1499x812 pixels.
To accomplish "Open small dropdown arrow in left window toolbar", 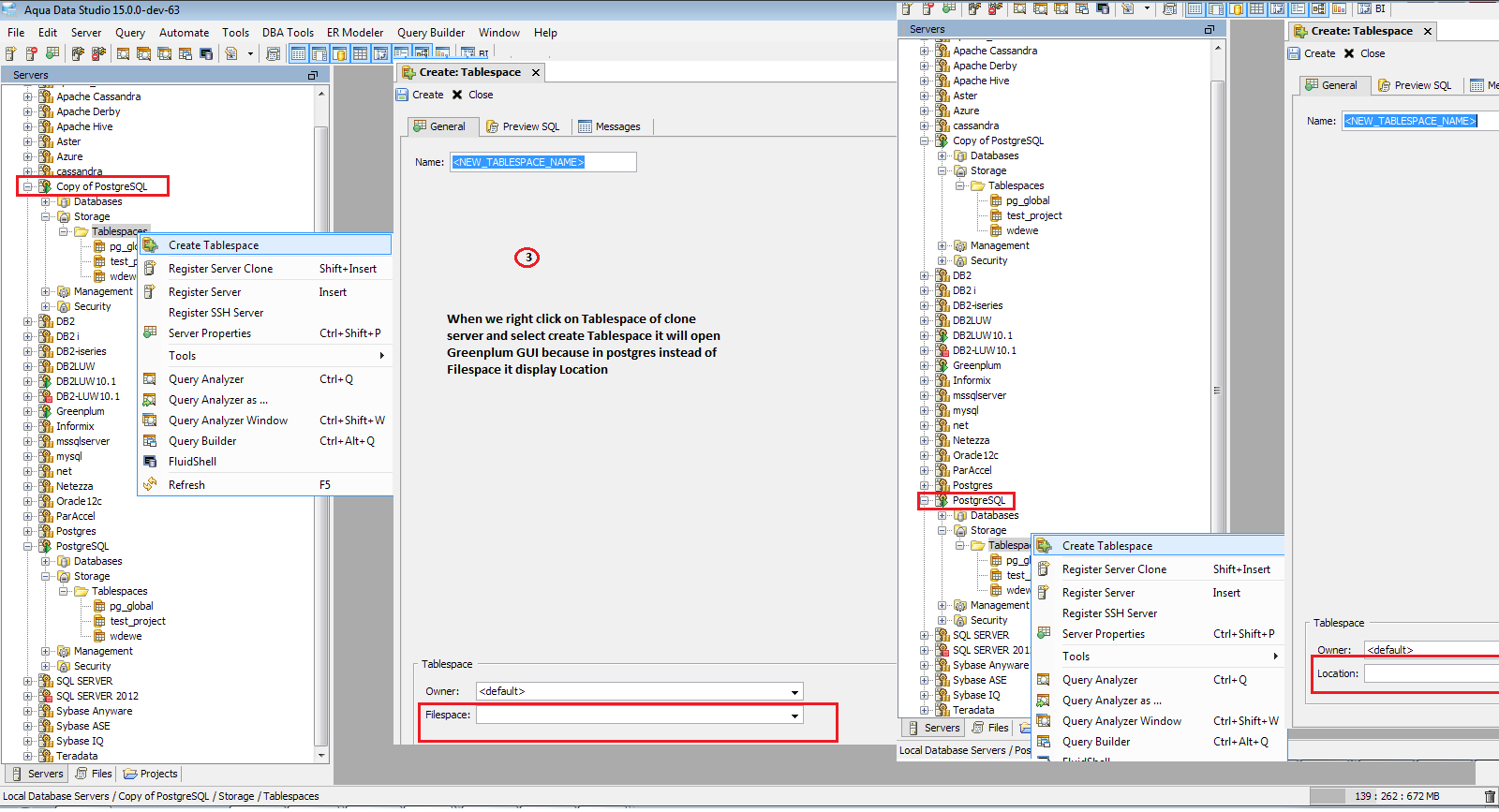I will [250, 53].
